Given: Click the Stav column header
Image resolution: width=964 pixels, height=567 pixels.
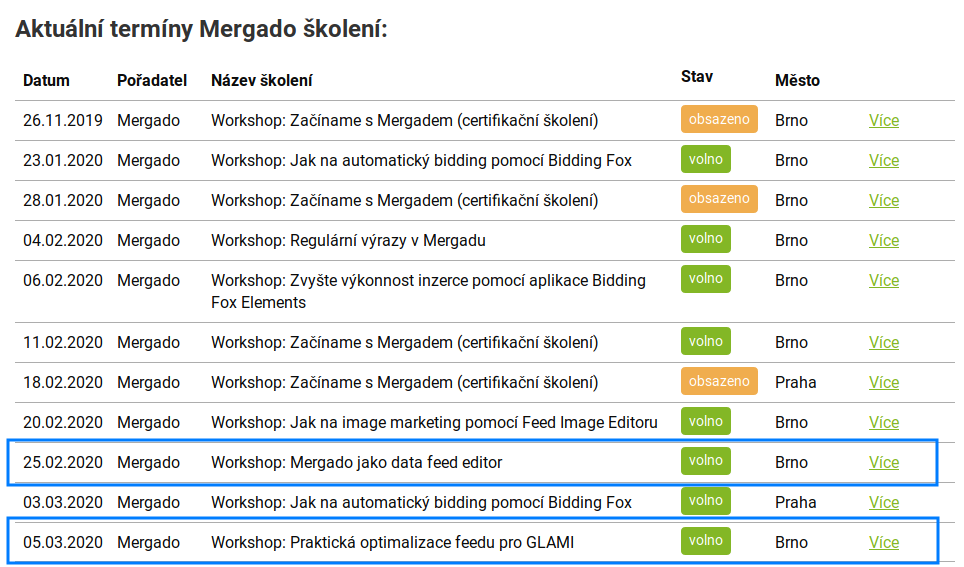Looking at the screenshot, I should pos(697,77).
